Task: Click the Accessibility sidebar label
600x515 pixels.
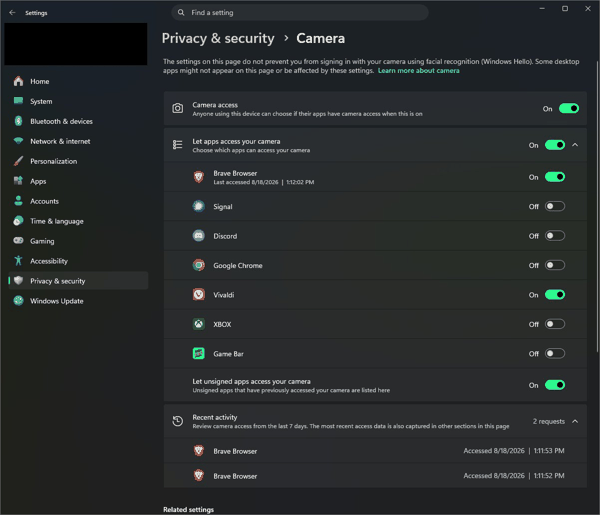Action: pyautogui.click(x=49, y=261)
